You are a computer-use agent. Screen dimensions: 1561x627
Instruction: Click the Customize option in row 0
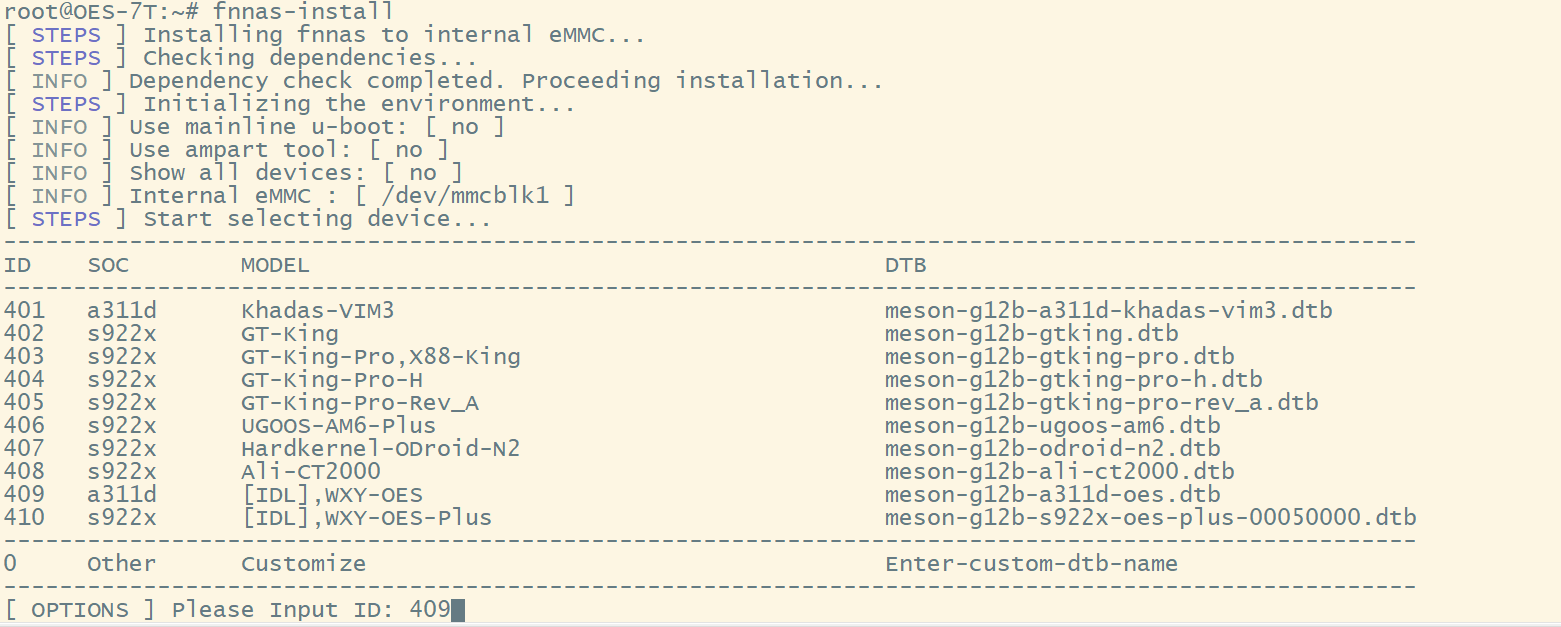point(303,564)
